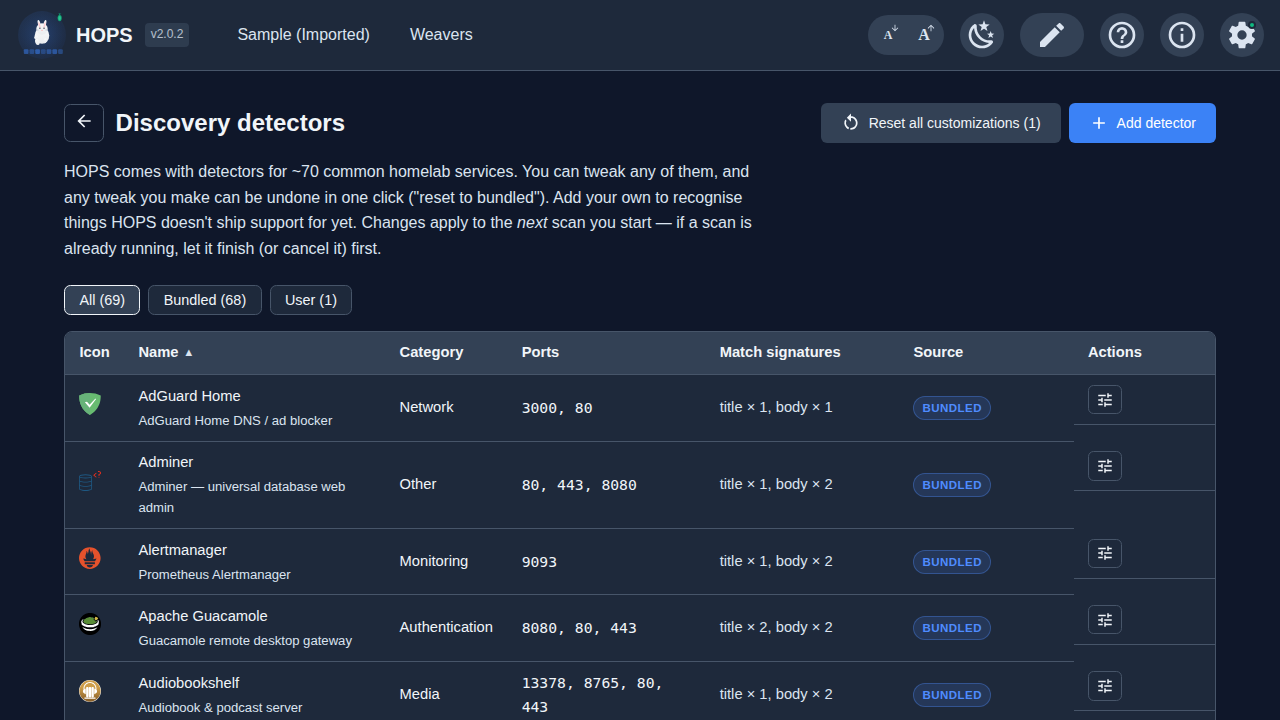Click the Alertmanager orange flame icon
This screenshot has width=1280, height=720.
click(90, 558)
